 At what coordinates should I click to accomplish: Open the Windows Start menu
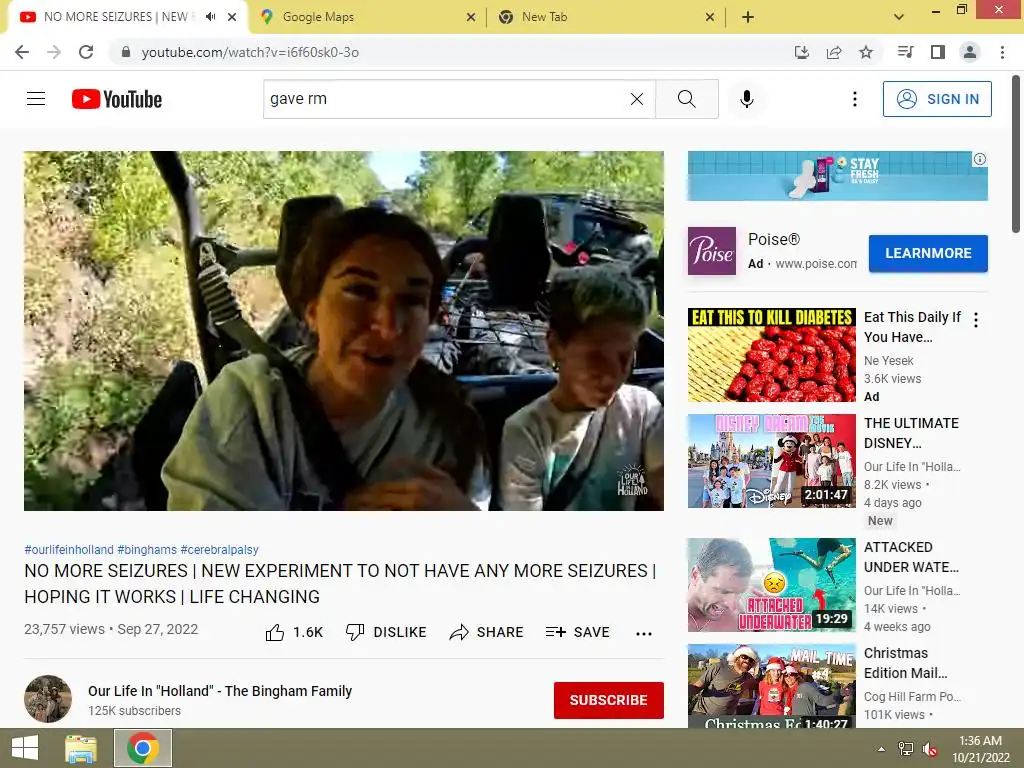click(25, 748)
